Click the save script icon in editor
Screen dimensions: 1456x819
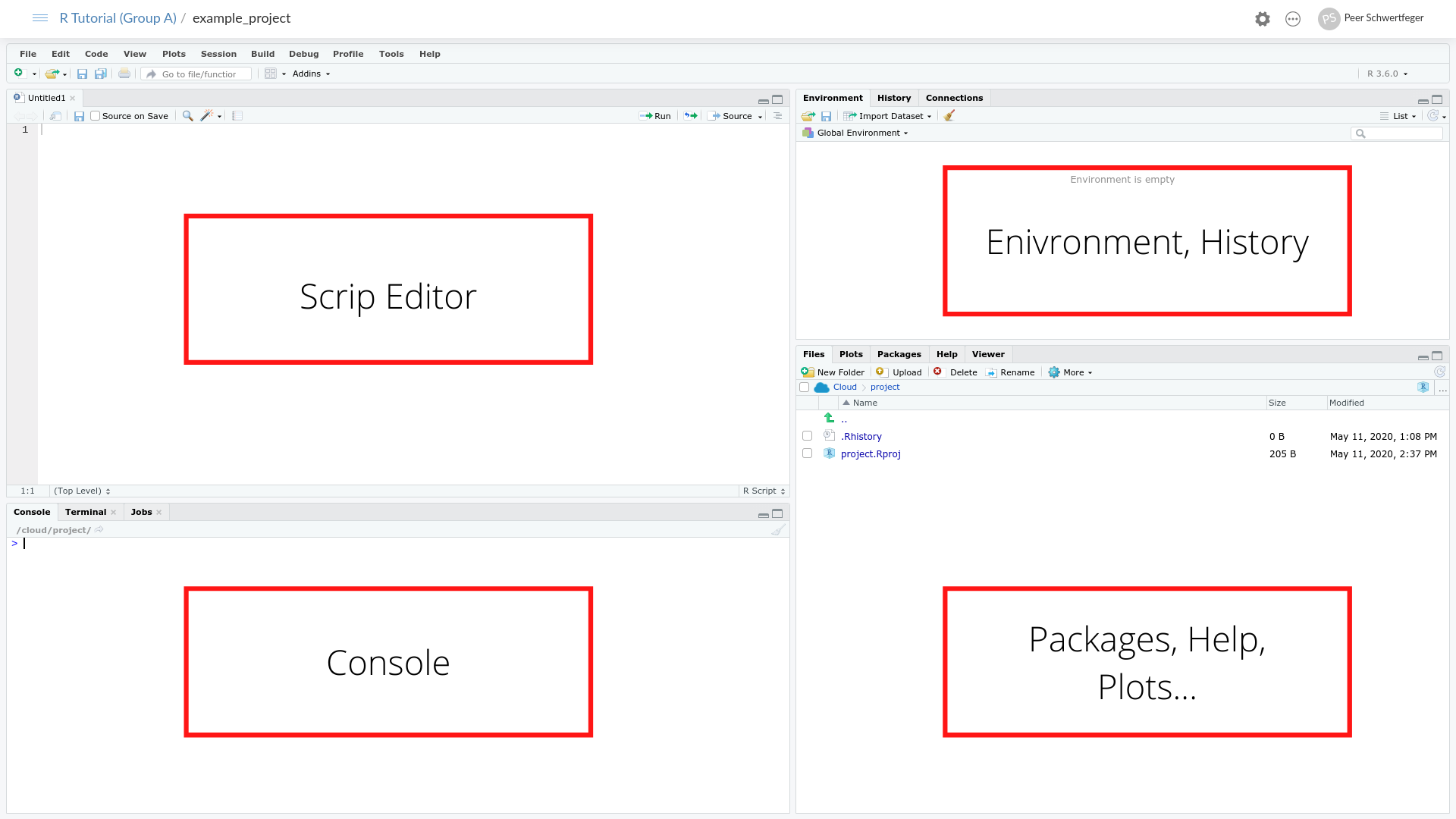(79, 115)
